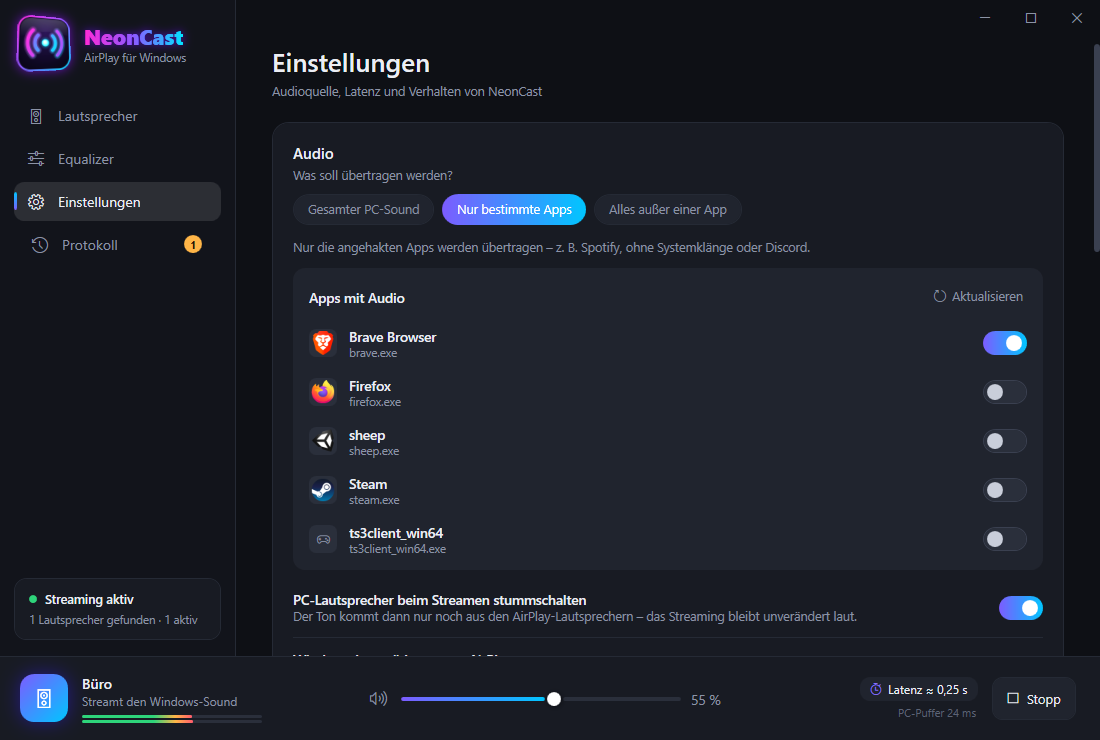The width and height of the screenshot is (1100, 740).
Task: Click the 55 % volume value
Action: (x=706, y=700)
